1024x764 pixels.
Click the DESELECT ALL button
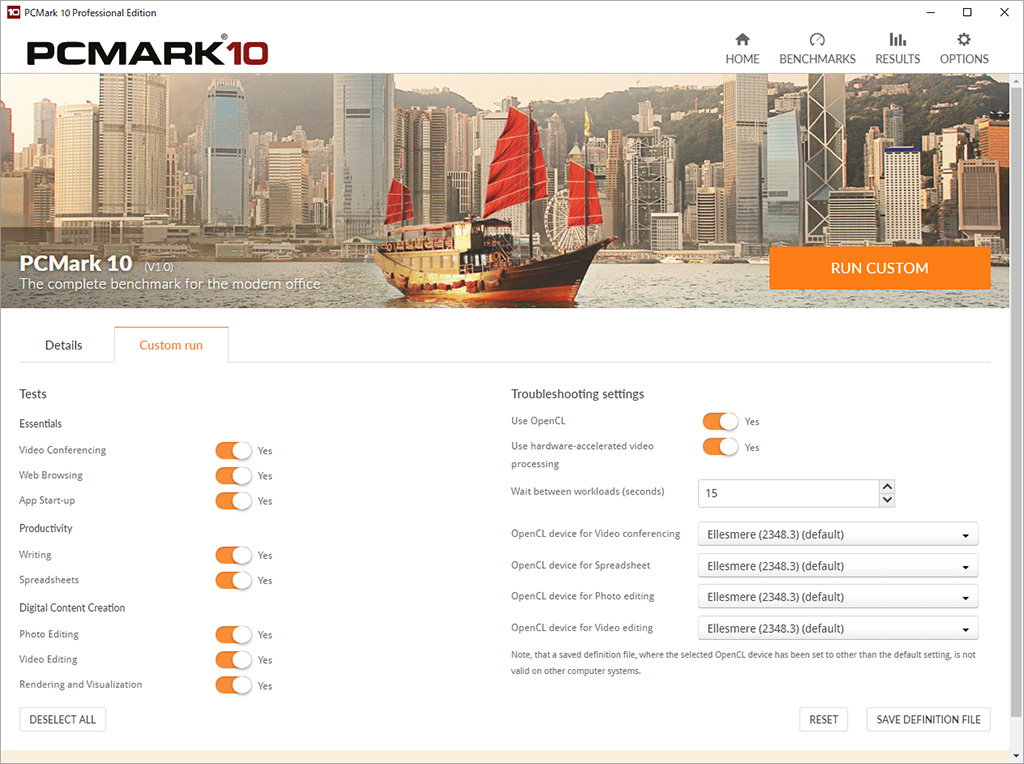(x=63, y=719)
